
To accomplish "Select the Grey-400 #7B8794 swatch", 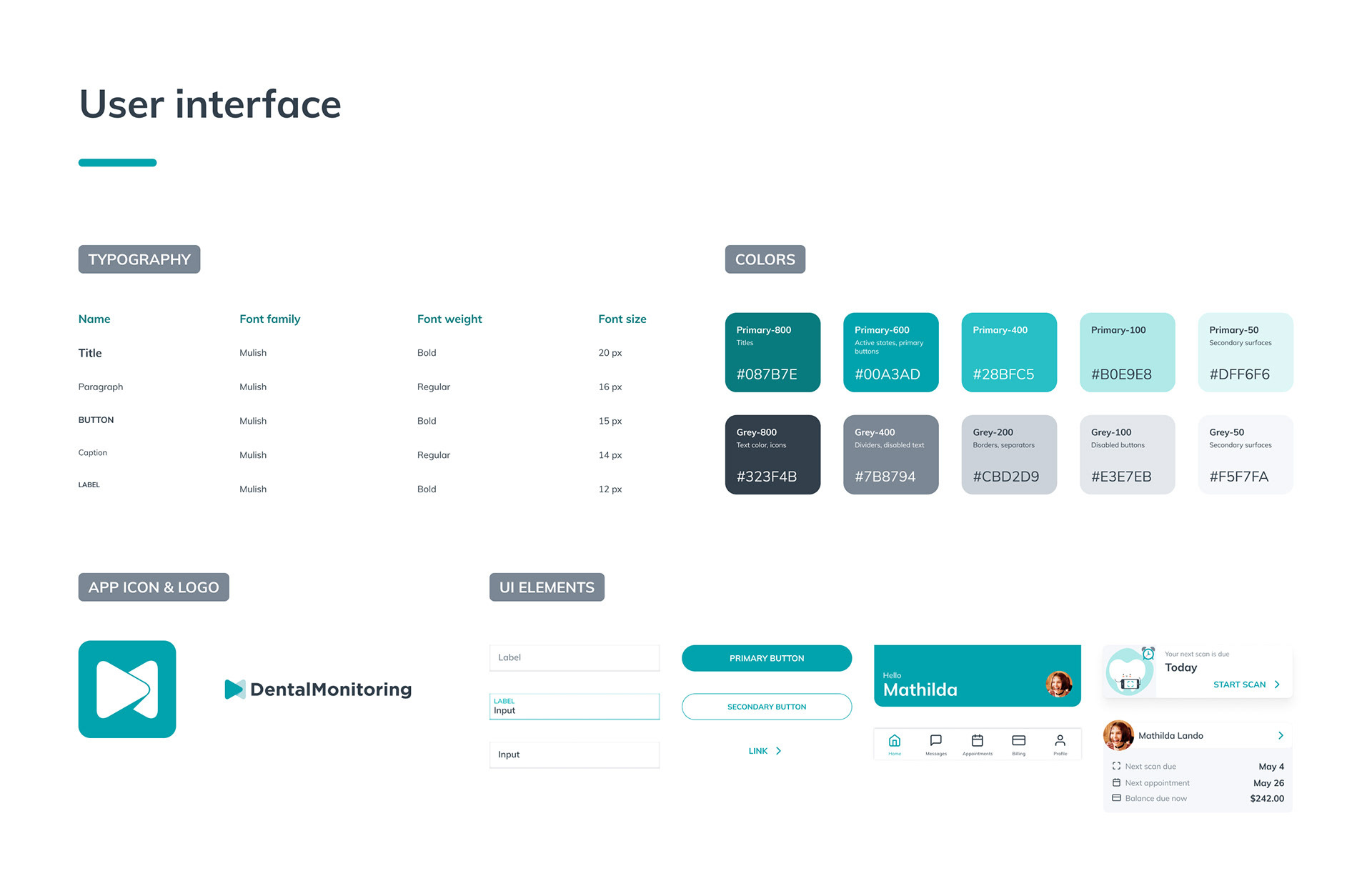I will pyautogui.click(x=891, y=454).
